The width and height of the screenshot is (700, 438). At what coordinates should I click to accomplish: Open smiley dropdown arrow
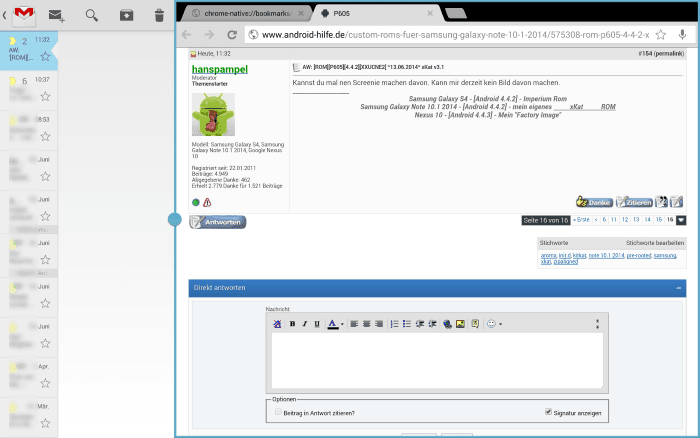point(500,325)
